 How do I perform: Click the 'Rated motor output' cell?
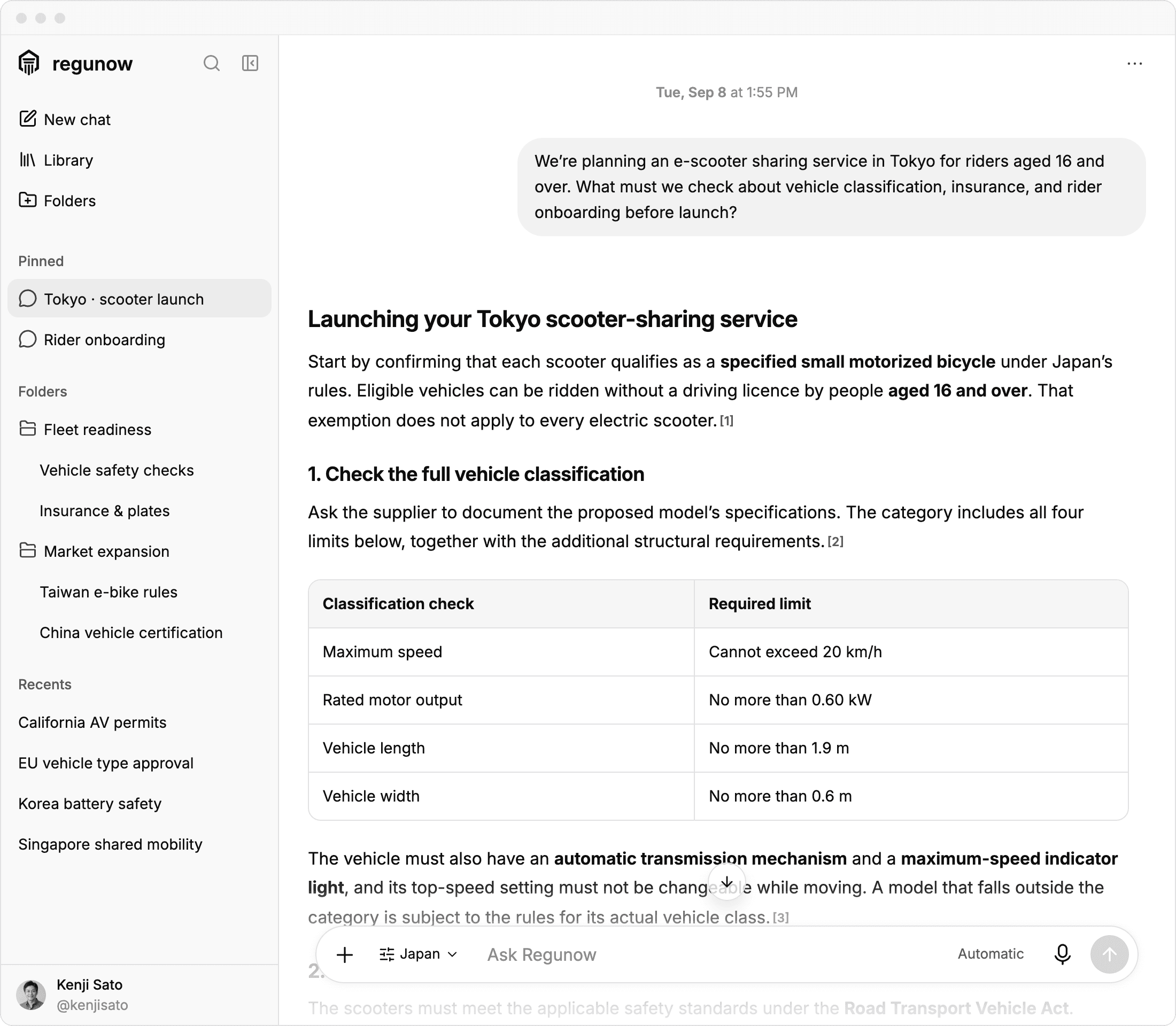tap(501, 700)
